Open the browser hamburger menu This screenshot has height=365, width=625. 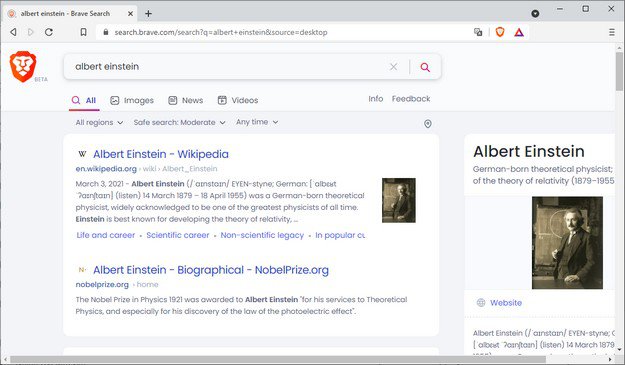click(612, 32)
